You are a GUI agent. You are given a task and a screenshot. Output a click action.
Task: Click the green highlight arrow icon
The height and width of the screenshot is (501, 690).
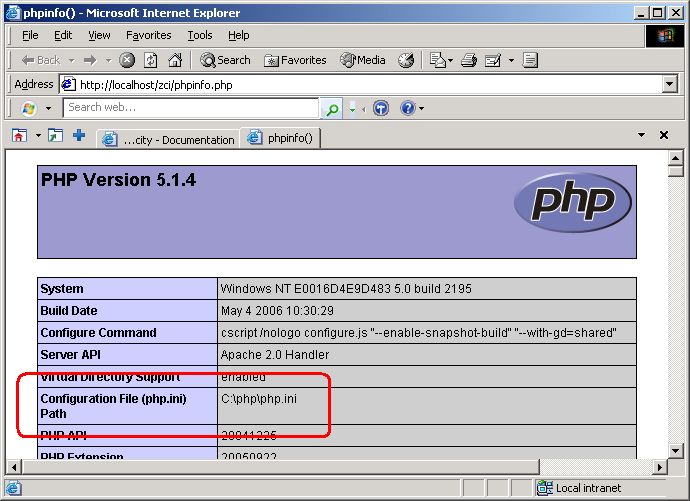(x=352, y=108)
